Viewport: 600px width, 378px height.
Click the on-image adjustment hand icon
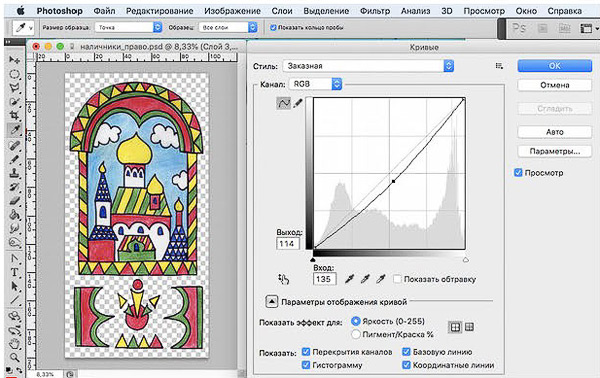284,279
